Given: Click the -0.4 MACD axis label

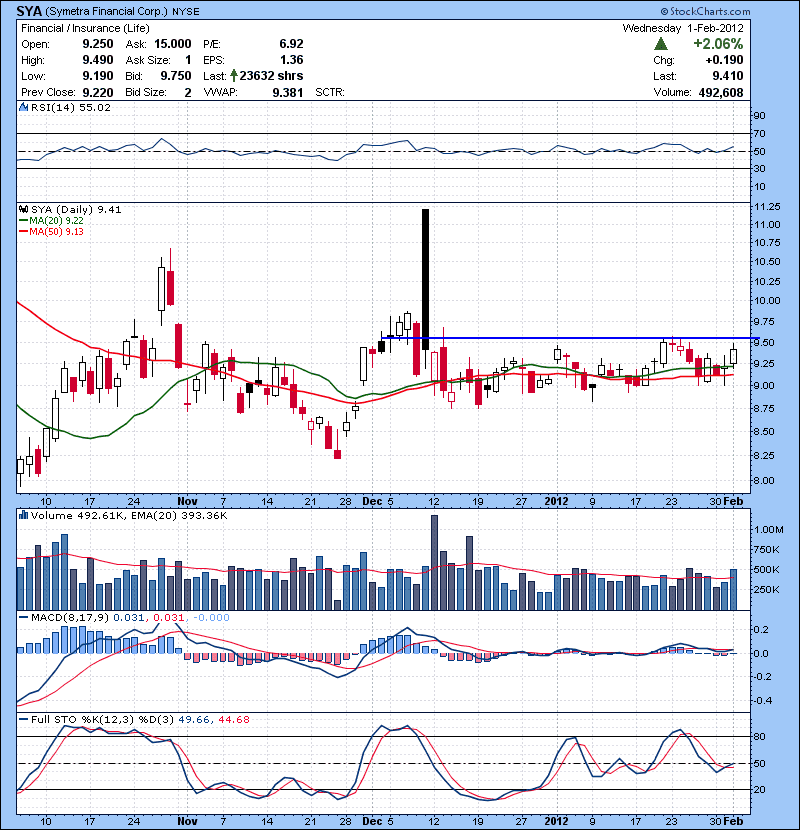Looking at the screenshot, I should pos(761,700).
